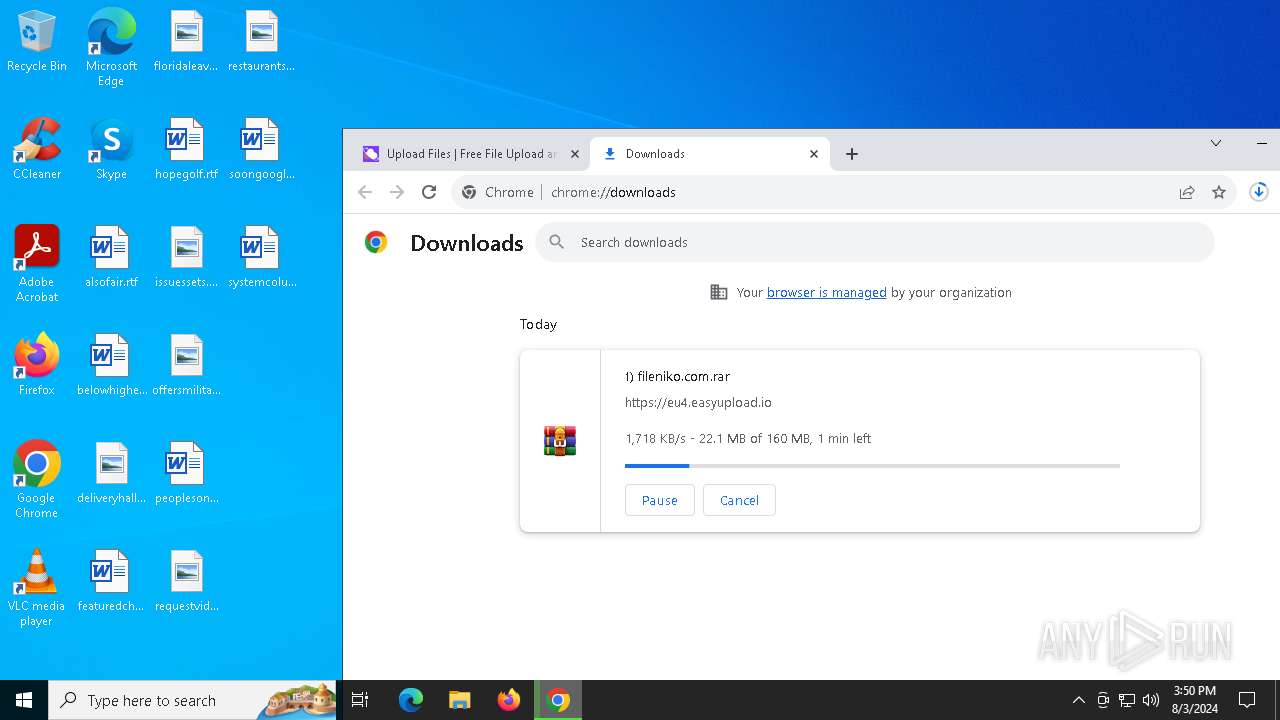The height and width of the screenshot is (720, 1280).
Task: Click fileniko.com.rar file name
Action: pyautogui.click(x=678, y=377)
